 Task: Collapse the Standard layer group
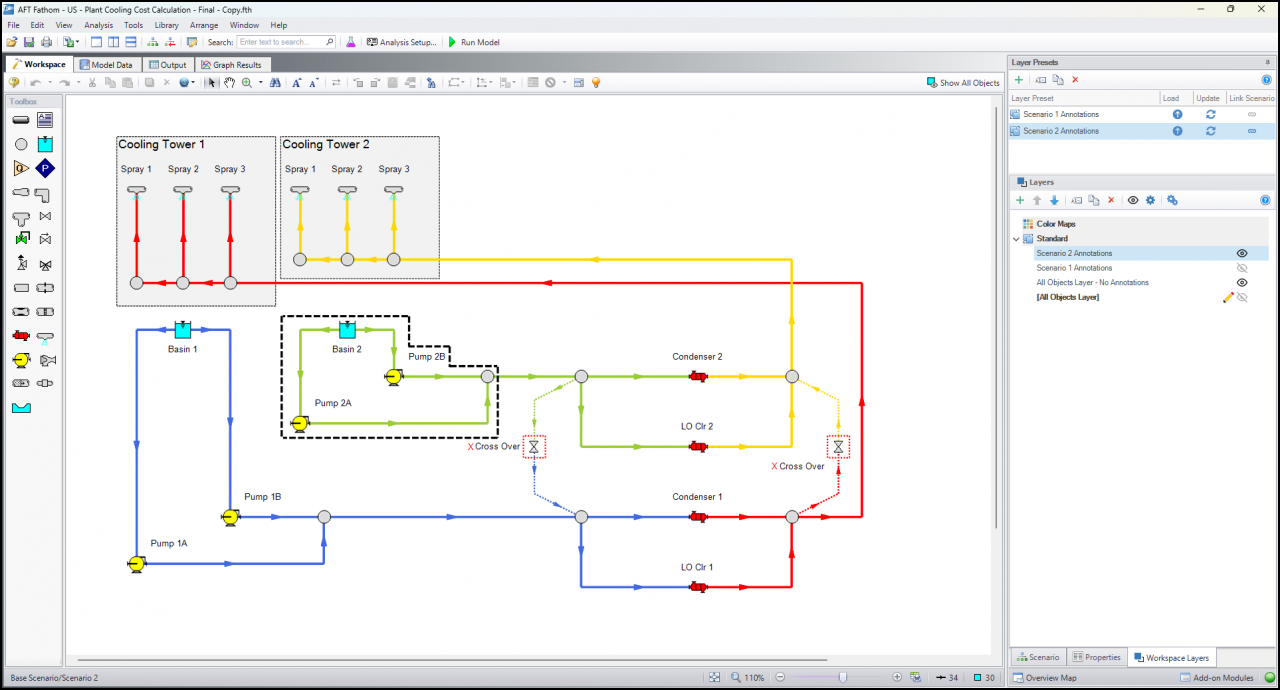(x=1017, y=239)
